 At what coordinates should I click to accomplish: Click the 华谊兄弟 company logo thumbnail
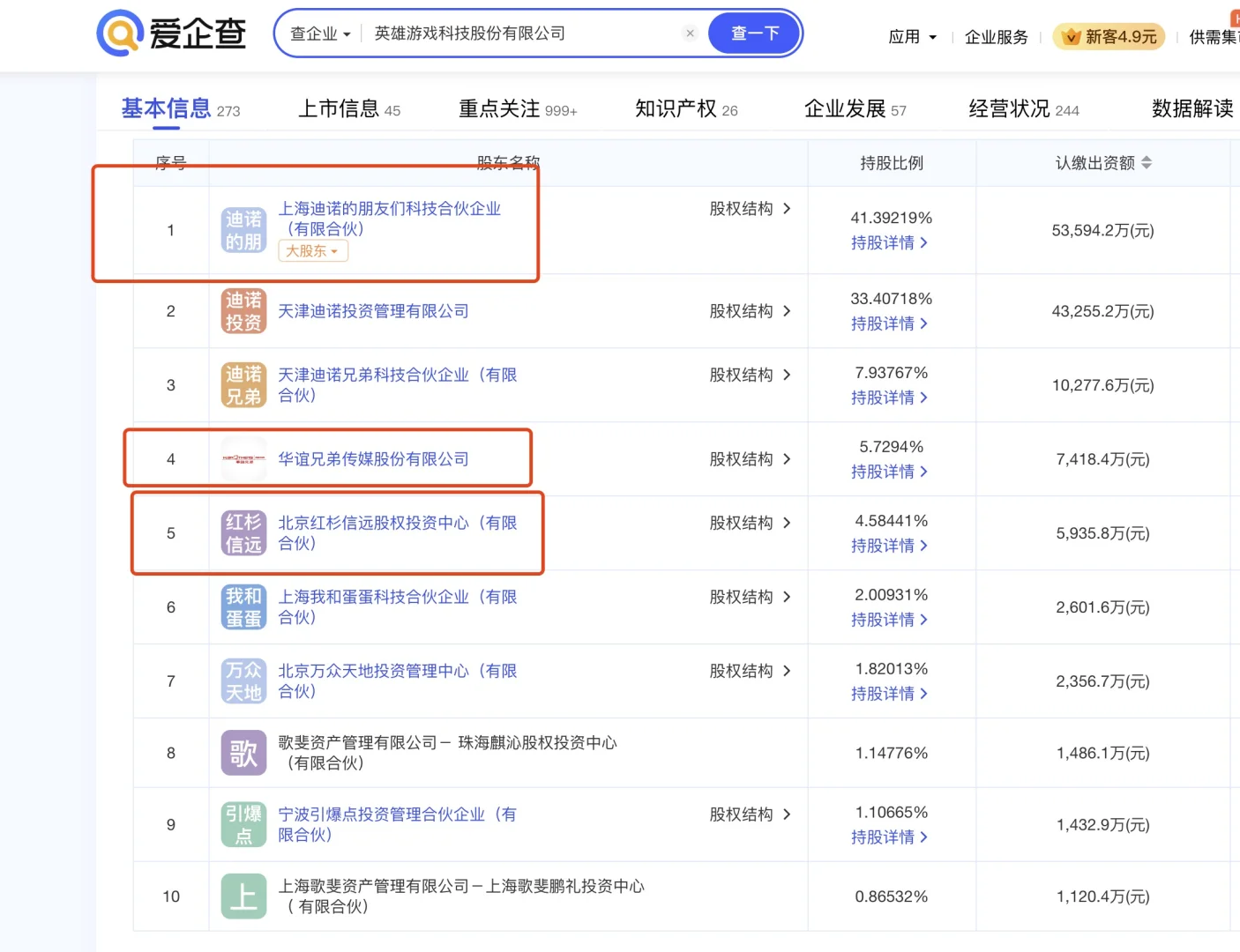tap(243, 459)
